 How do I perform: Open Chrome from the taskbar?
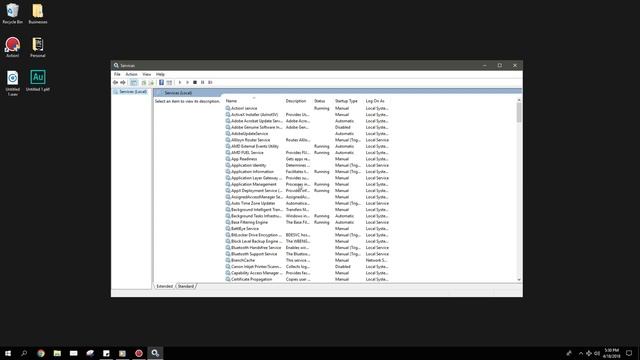click(41, 353)
